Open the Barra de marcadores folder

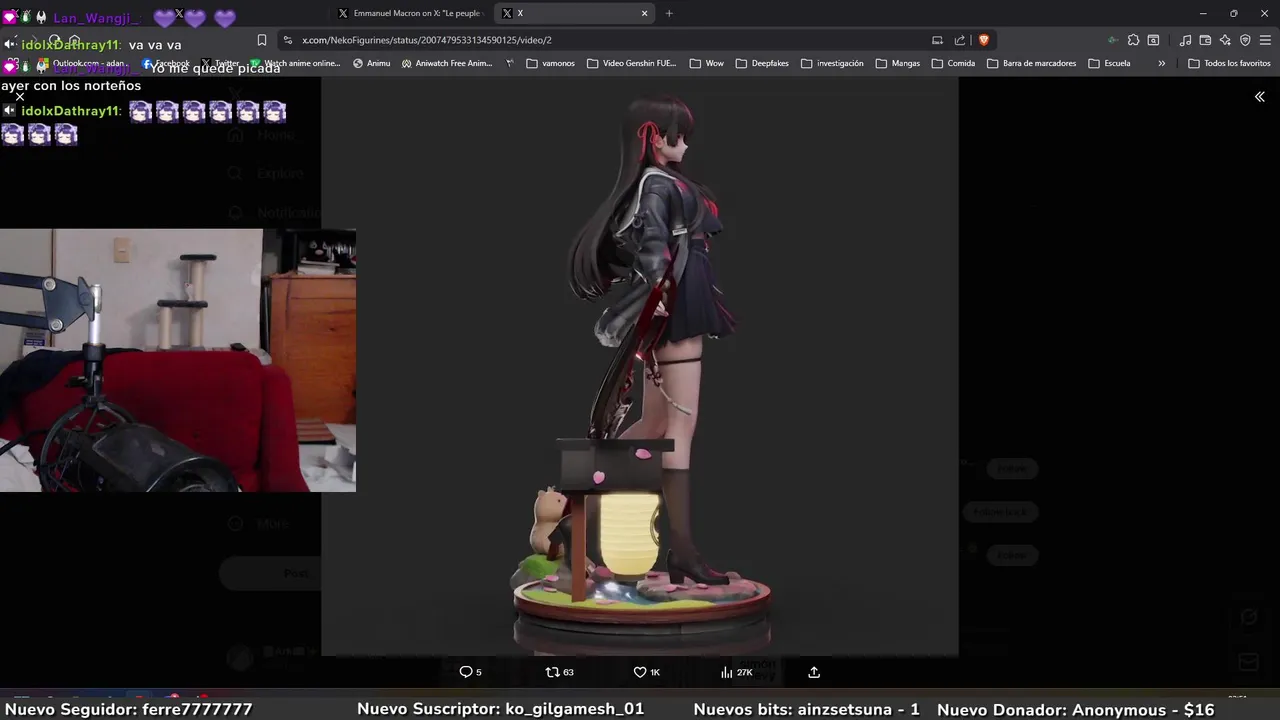click(1031, 63)
